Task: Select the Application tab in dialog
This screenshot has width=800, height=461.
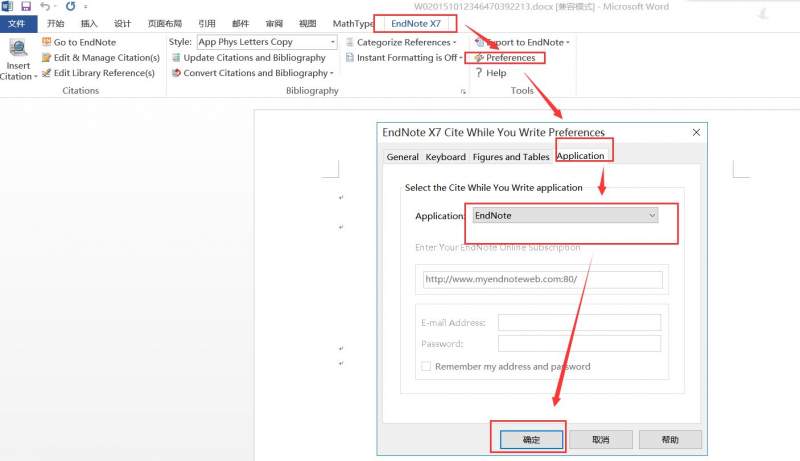Action: pos(580,156)
